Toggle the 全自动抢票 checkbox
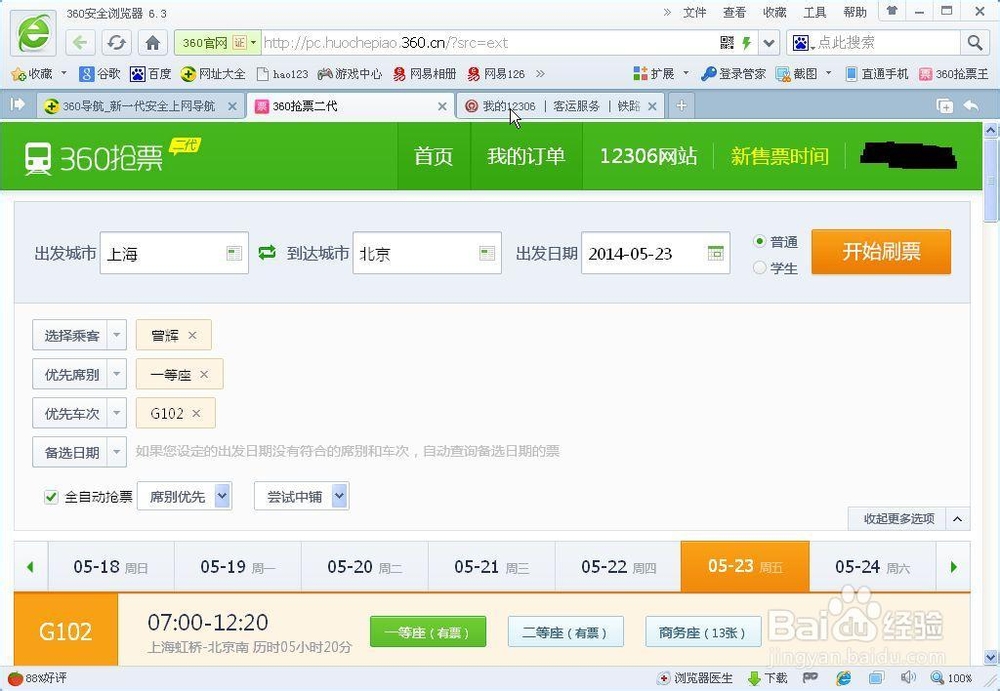 pyautogui.click(x=51, y=496)
